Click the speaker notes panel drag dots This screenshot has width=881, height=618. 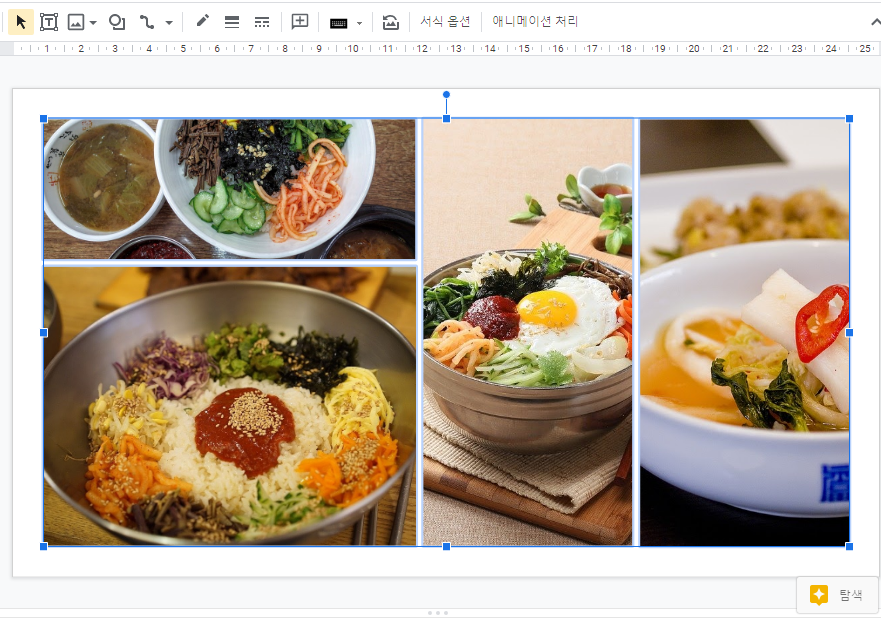(x=438, y=613)
